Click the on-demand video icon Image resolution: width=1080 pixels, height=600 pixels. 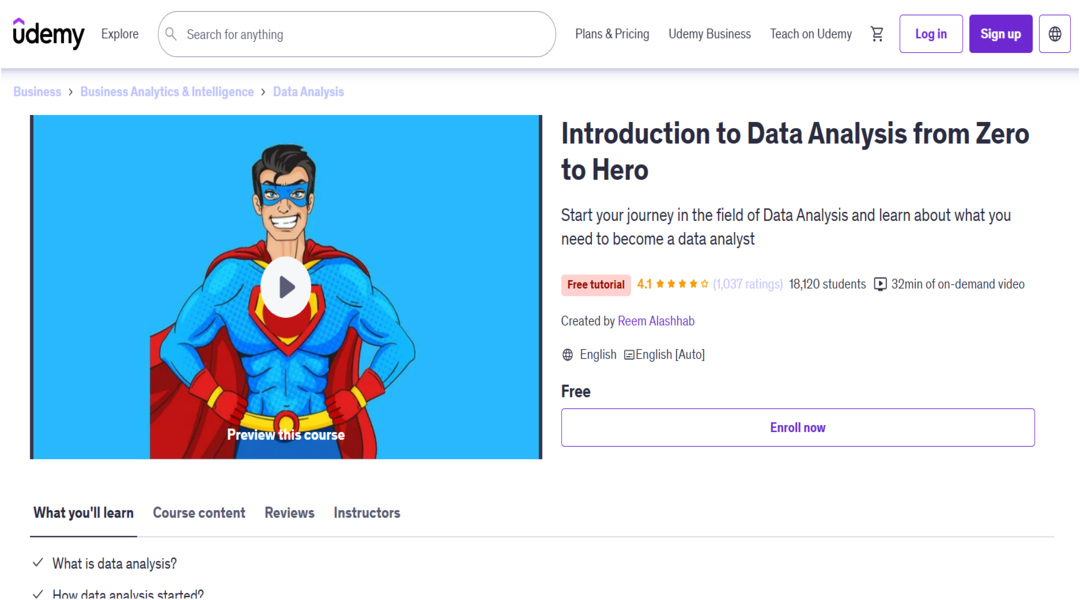coord(880,284)
